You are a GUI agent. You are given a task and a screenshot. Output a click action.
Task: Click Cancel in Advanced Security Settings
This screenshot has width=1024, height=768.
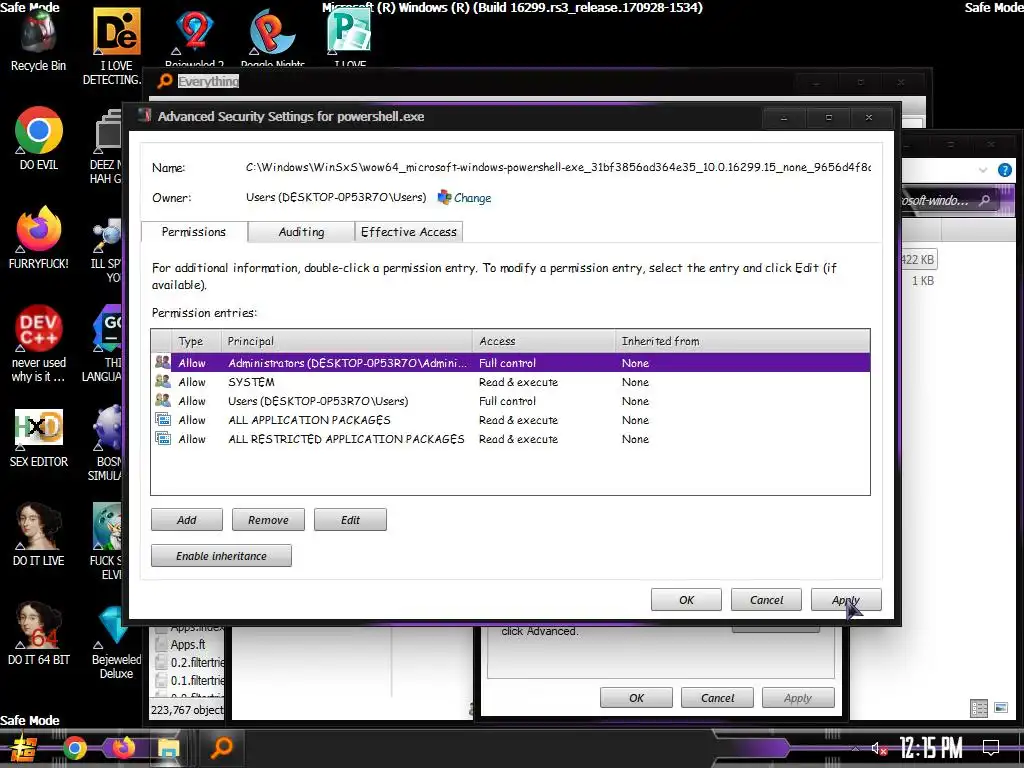pyautogui.click(x=766, y=600)
